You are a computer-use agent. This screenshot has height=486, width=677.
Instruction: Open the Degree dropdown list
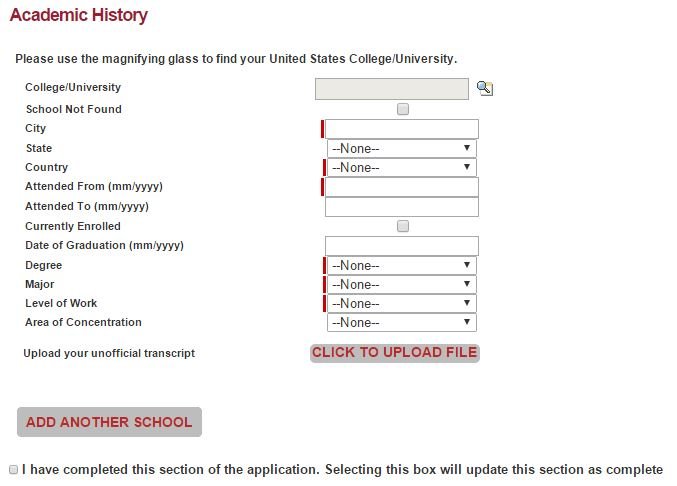tap(401, 266)
